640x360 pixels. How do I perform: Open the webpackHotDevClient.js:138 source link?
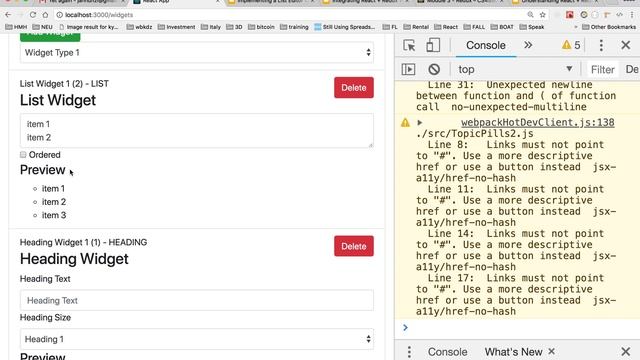pyautogui.click(x=538, y=122)
